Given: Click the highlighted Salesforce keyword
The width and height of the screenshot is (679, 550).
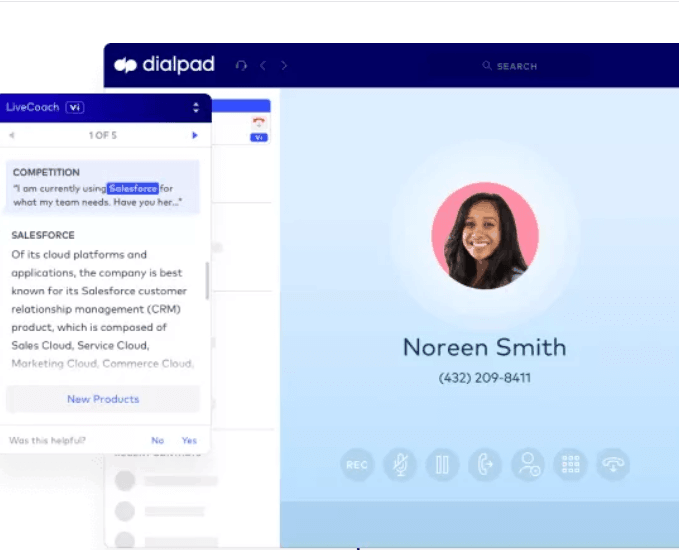Looking at the screenshot, I should tap(133, 188).
